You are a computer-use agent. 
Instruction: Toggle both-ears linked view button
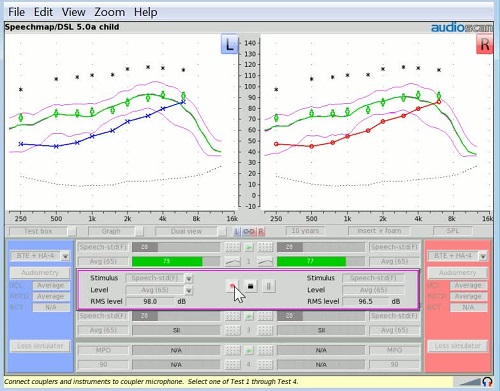click(x=249, y=231)
